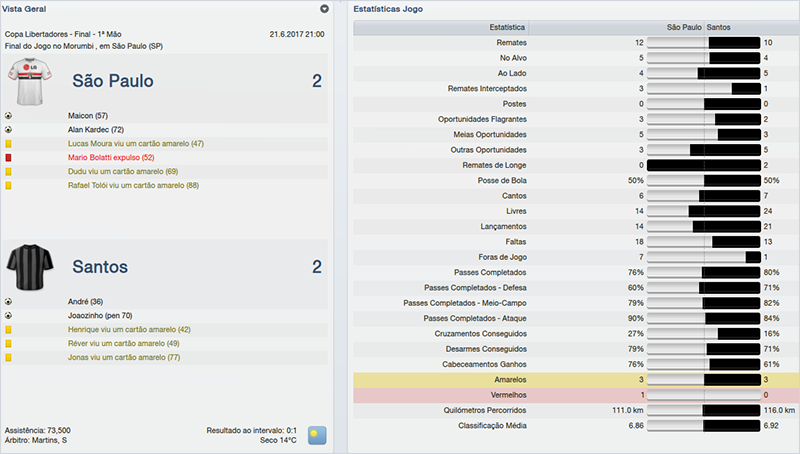
Task: Select Alan Kardec goal event entry
Action: [96, 130]
